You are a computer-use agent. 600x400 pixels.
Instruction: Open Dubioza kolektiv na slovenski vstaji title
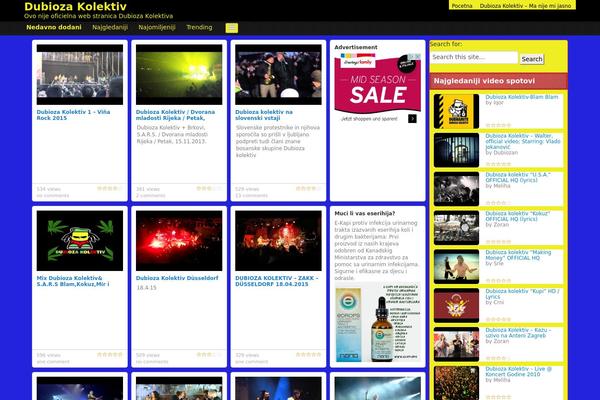tap(264, 115)
